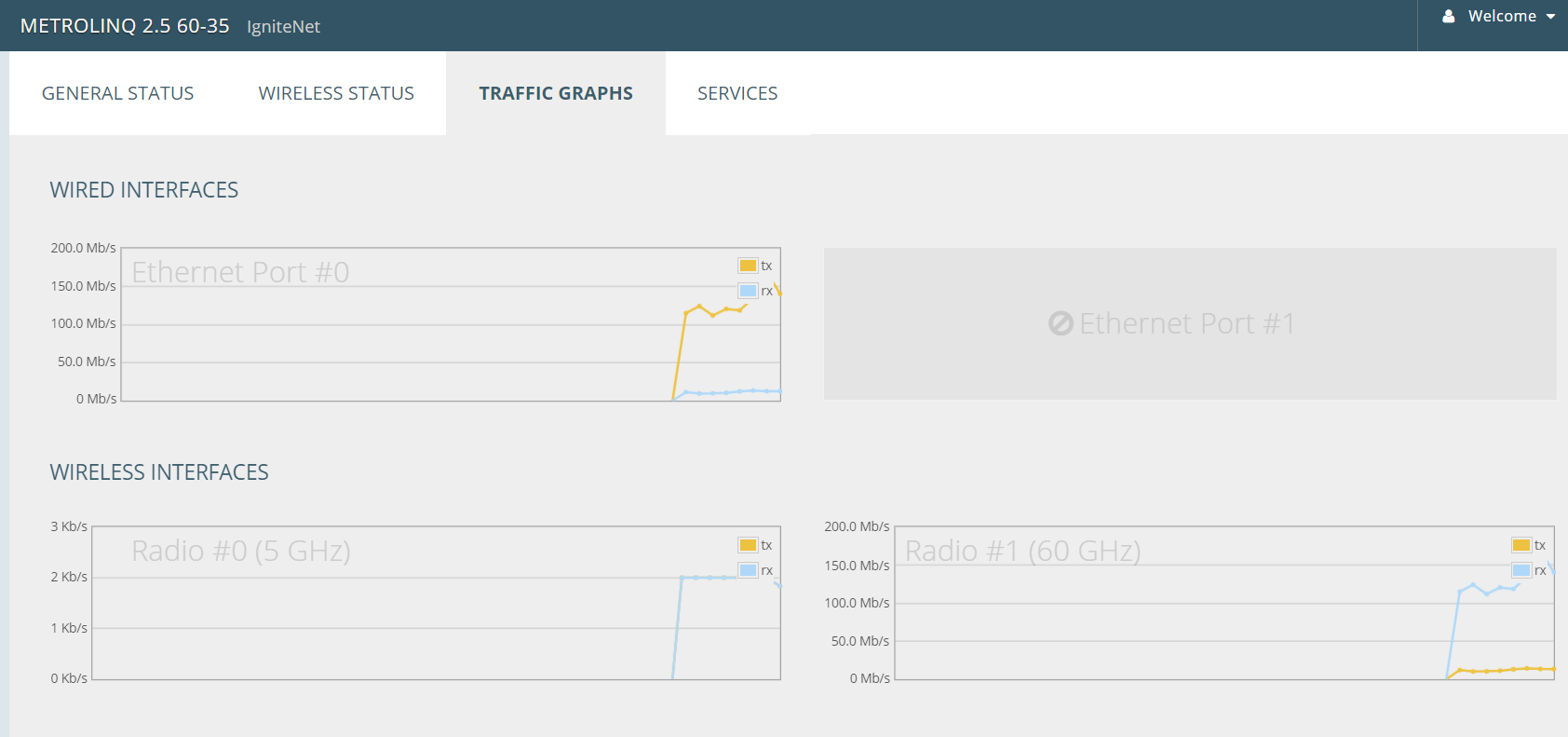The height and width of the screenshot is (737, 1568).
Task: Click tx yellow swatch in Radio #1 legend
Action: point(1521,545)
